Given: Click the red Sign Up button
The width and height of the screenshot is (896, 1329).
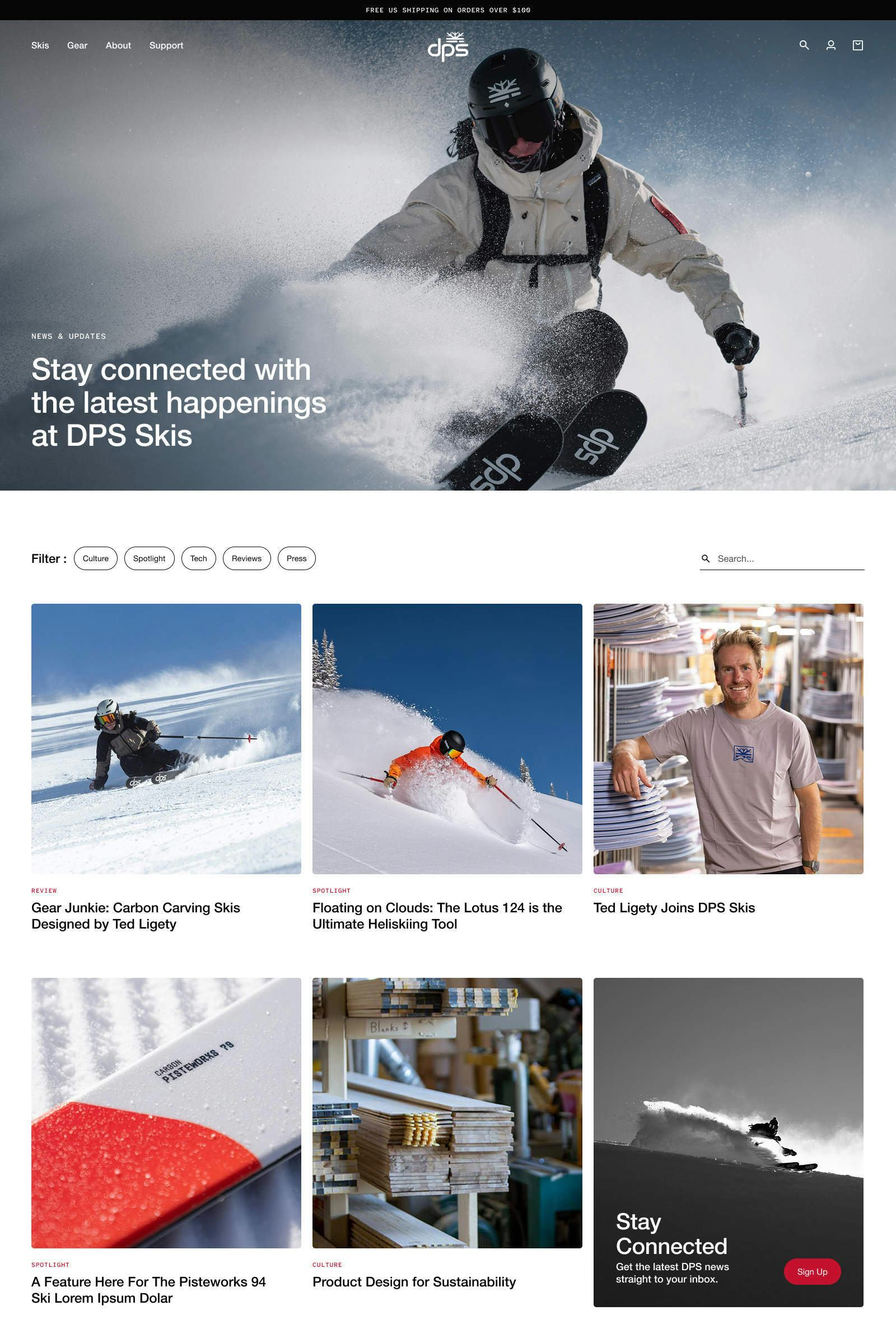Looking at the screenshot, I should 812,1271.
